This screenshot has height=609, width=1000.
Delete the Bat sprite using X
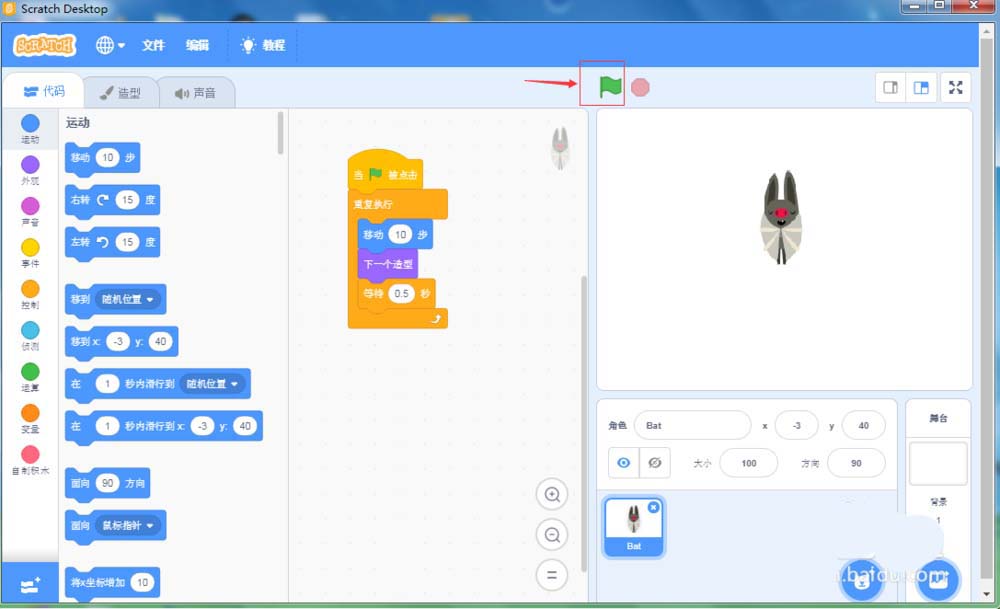(x=653, y=507)
